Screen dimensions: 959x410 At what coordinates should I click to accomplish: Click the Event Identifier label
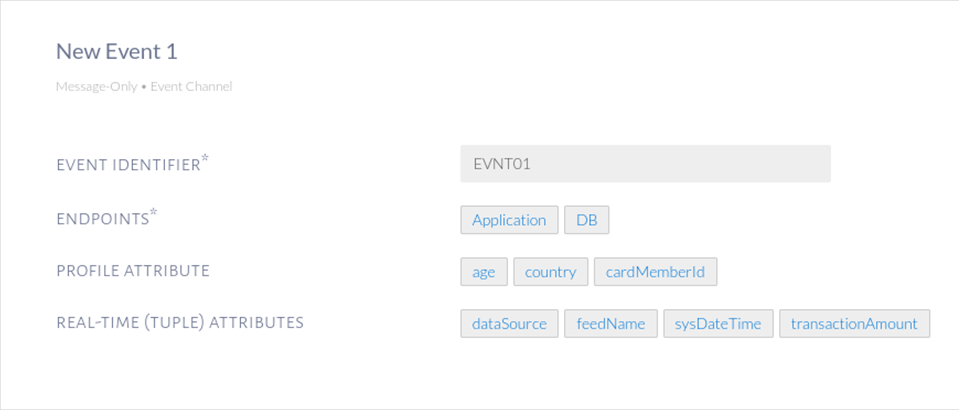coord(128,165)
